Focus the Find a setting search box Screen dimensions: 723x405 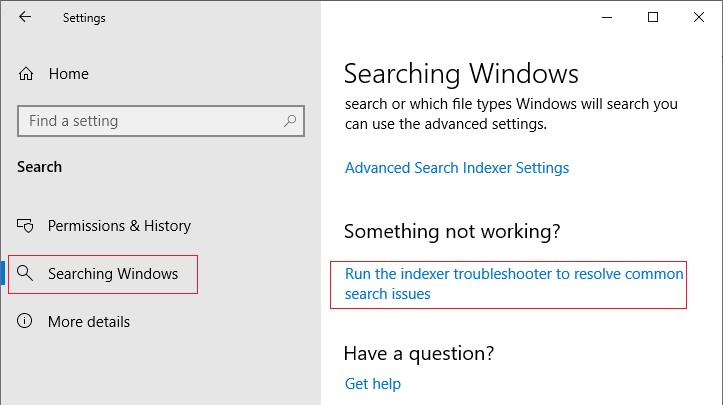[x=161, y=121]
